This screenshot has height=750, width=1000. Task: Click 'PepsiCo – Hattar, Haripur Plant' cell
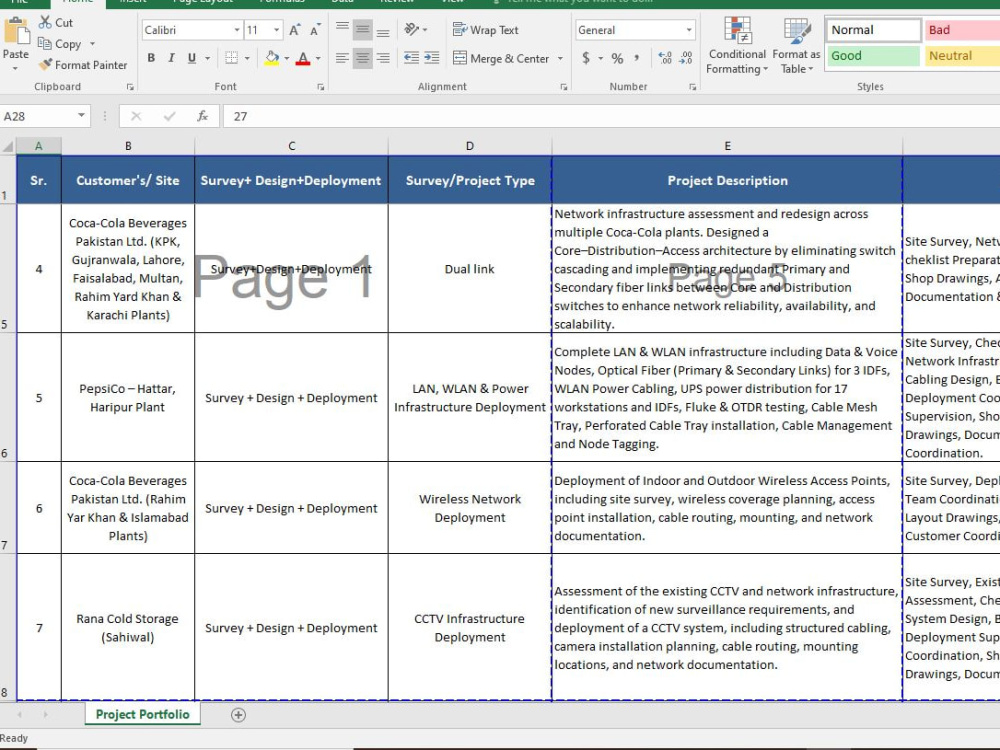coord(128,397)
